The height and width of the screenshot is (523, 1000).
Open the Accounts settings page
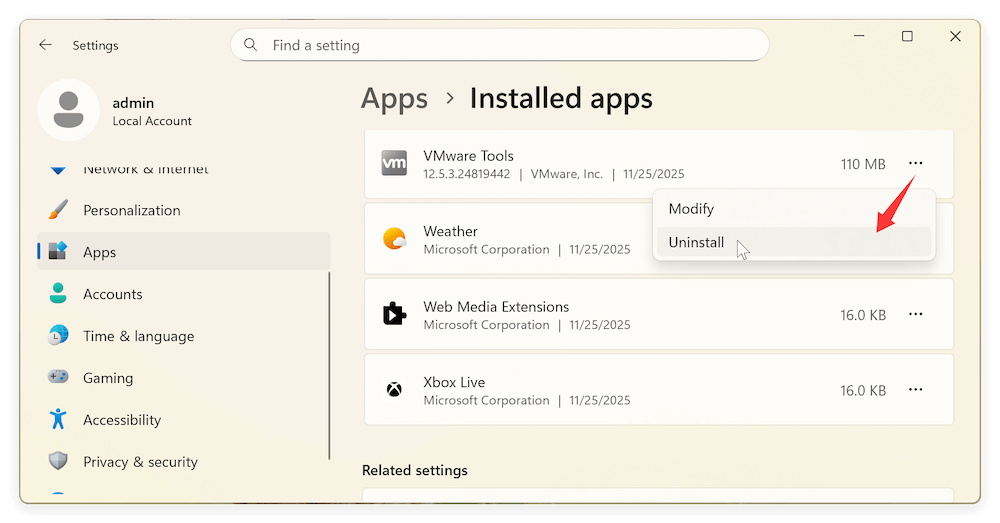coord(184,294)
